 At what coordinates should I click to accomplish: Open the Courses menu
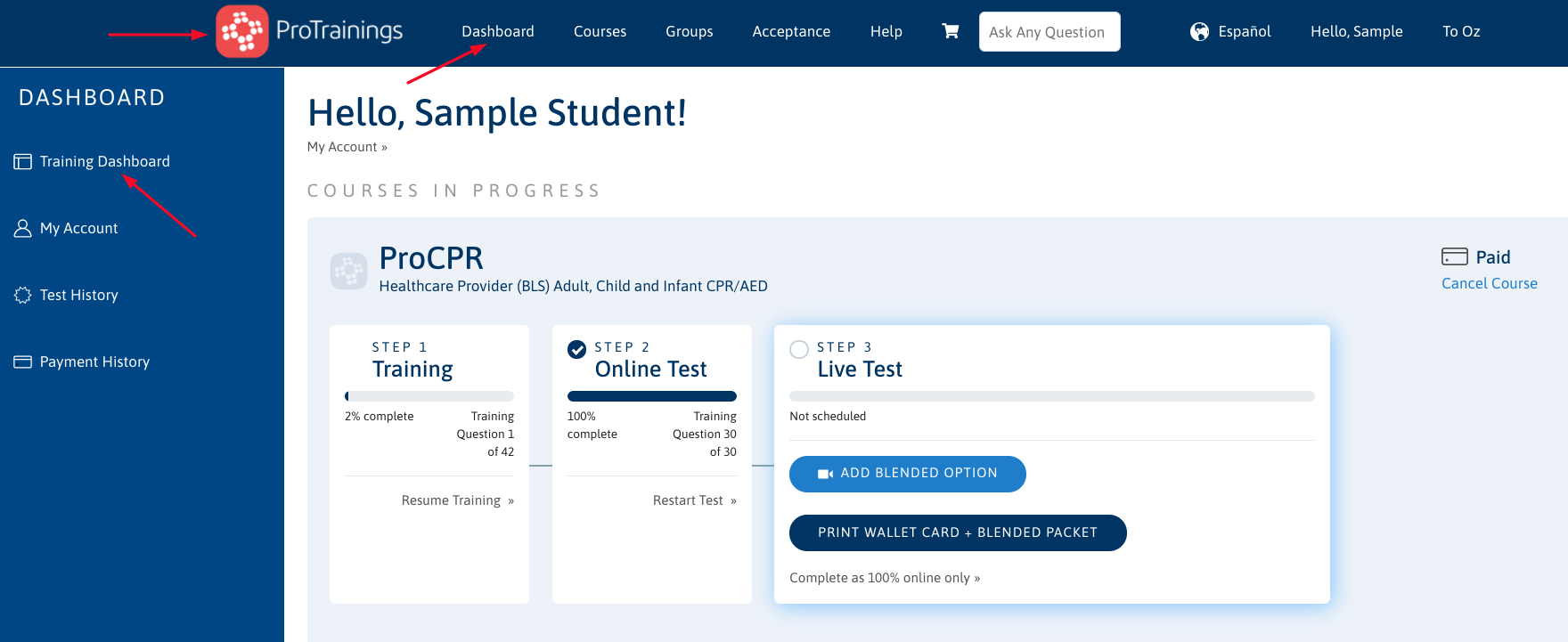click(x=600, y=31)
